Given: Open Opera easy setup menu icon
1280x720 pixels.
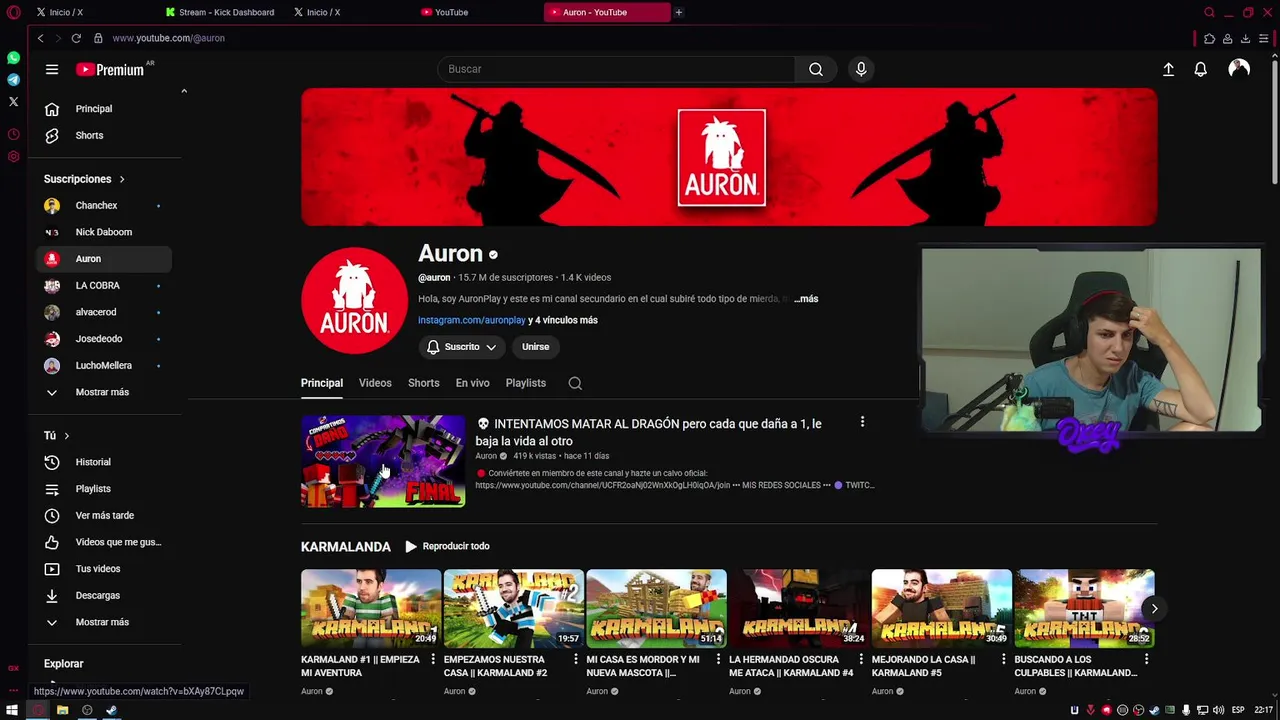Looking at the screenshot, I should pos(1264,38).
